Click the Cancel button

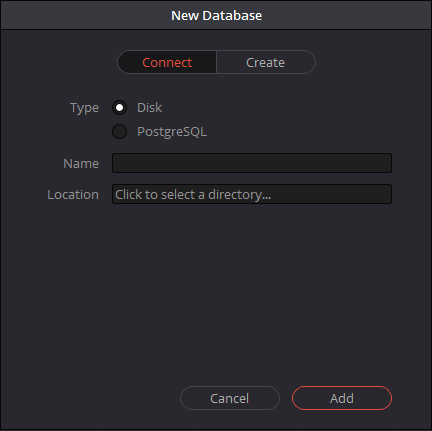click(230, 398)
